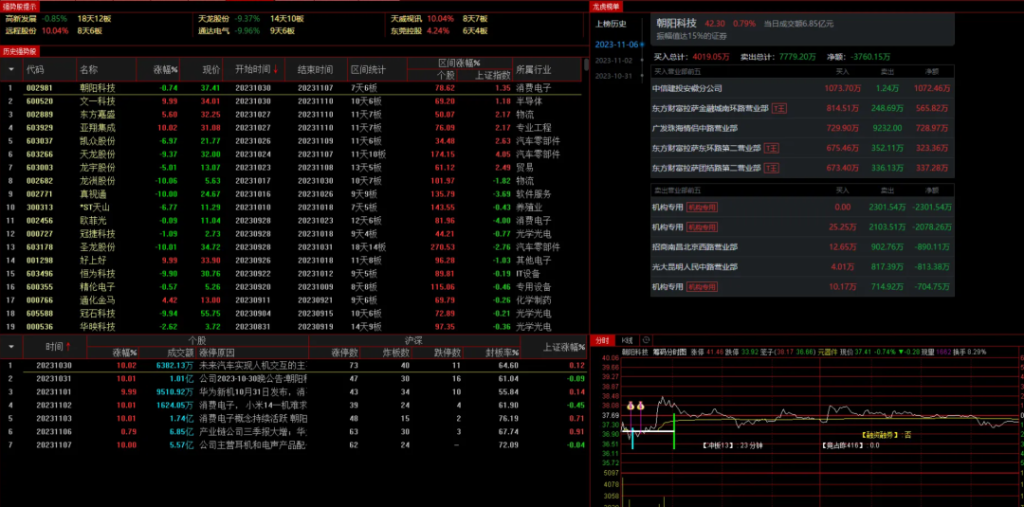
Task: Click the clock icon beside K线 tab
Action: (646, 340)
